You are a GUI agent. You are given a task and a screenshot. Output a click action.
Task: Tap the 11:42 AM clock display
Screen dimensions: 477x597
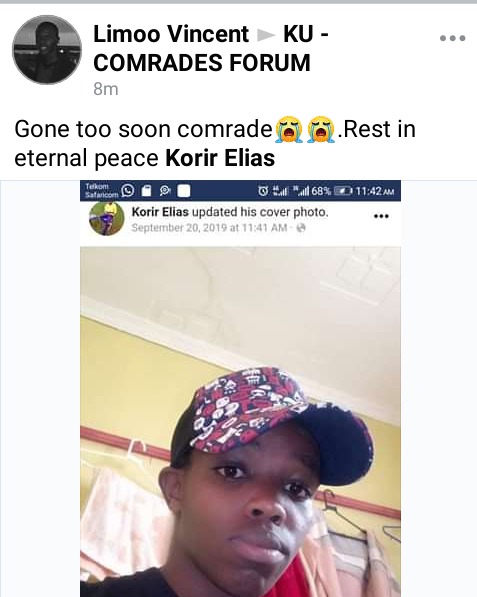pos(375,191)
